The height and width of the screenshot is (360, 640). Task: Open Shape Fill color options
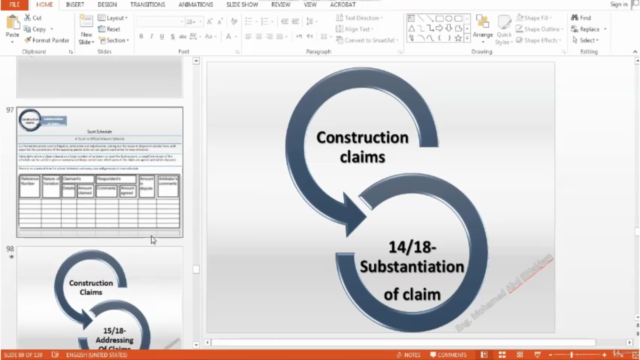(x=534, y=18)
